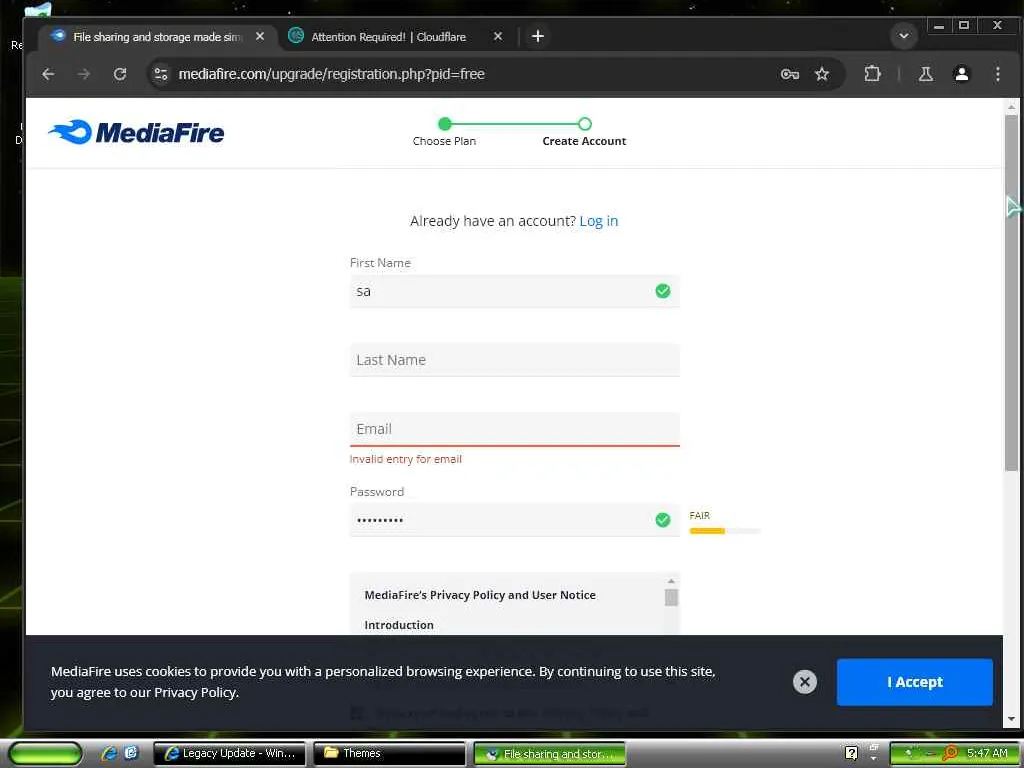Click the Email input field
Image resolution: width=1024 pixels, height=768 pixels.
tap(515, 429)
